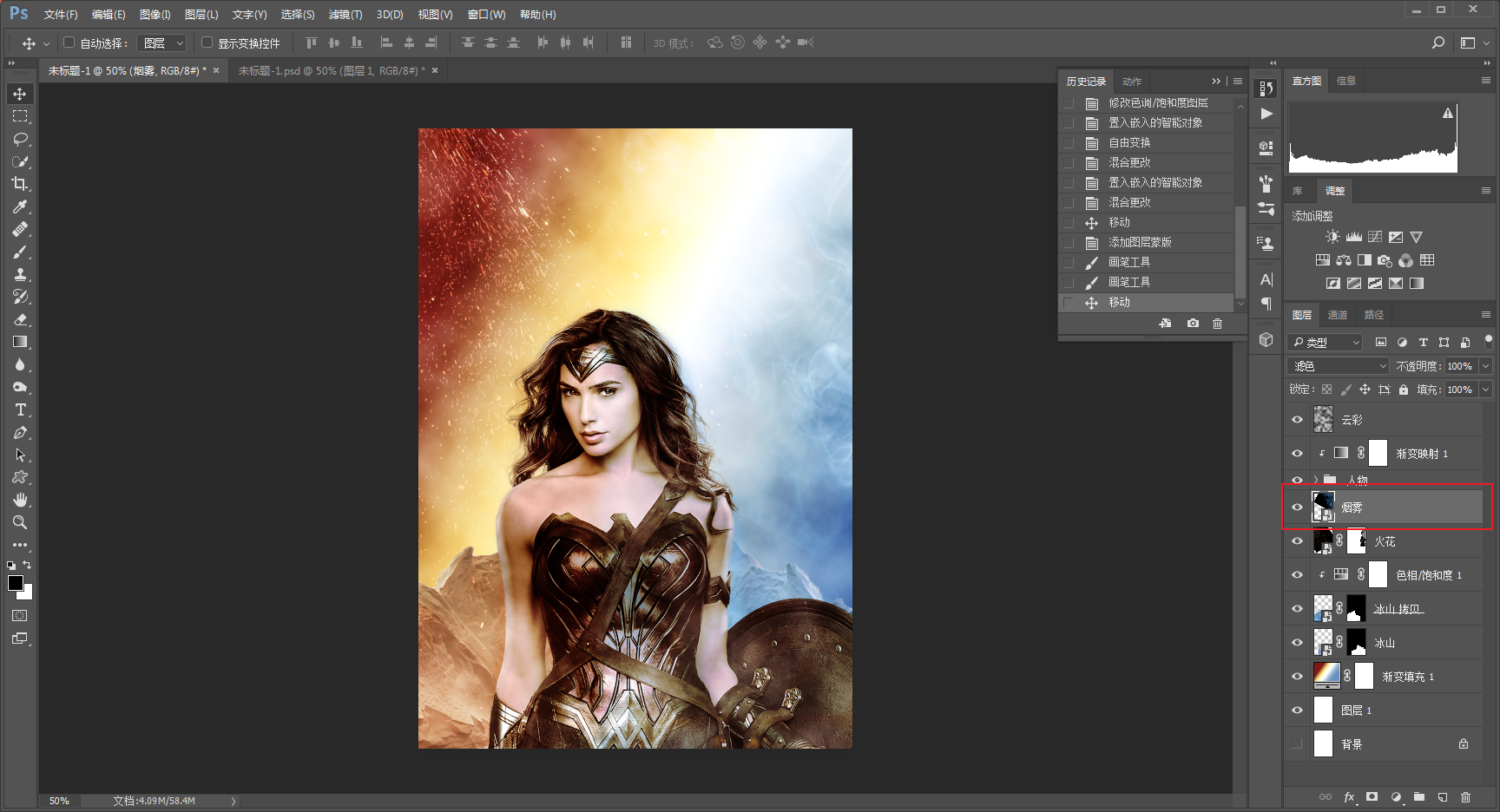Delete current state in History panel
Screen dimensions: 1500x812
point(1217,323)
